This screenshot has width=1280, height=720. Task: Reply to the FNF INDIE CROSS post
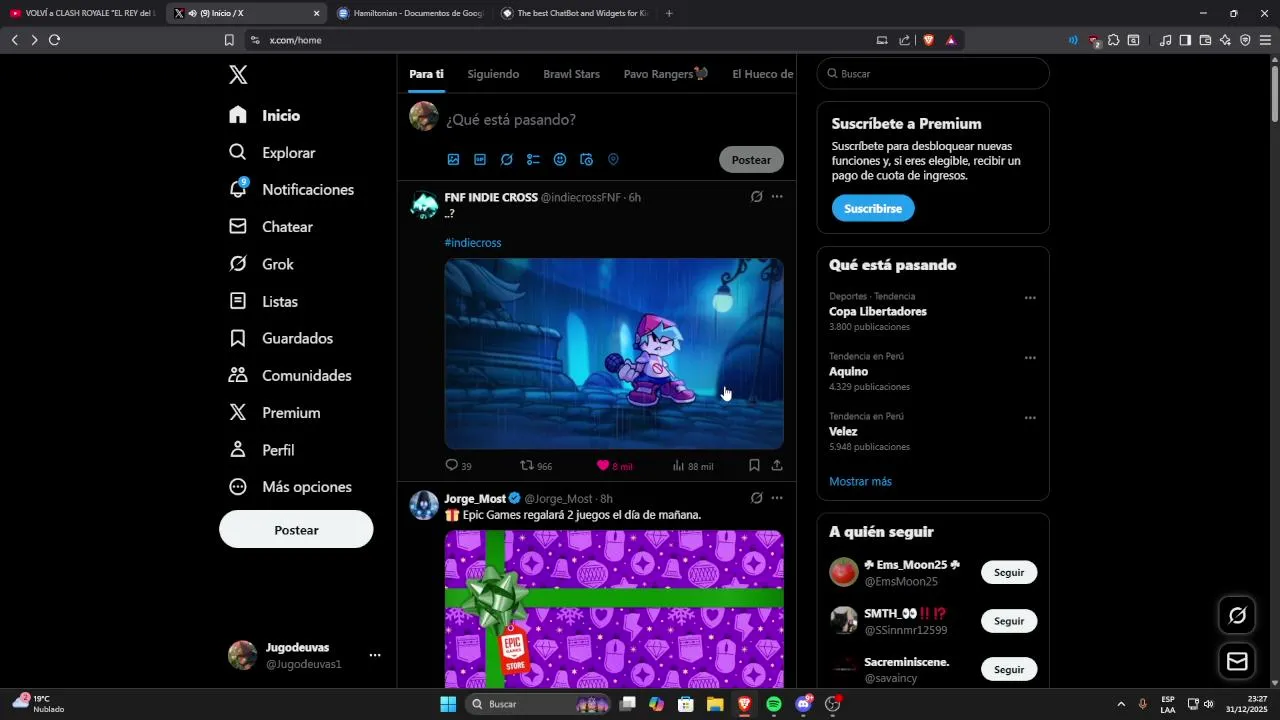click(459, 466)
